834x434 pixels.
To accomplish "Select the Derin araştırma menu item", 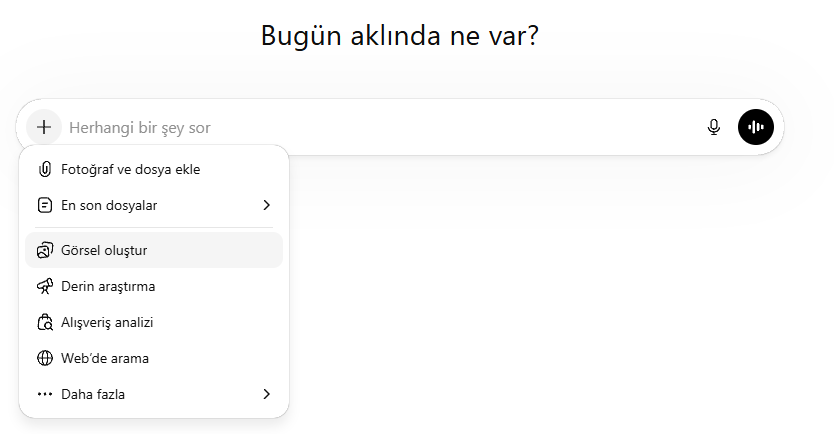I will point(108,286).
